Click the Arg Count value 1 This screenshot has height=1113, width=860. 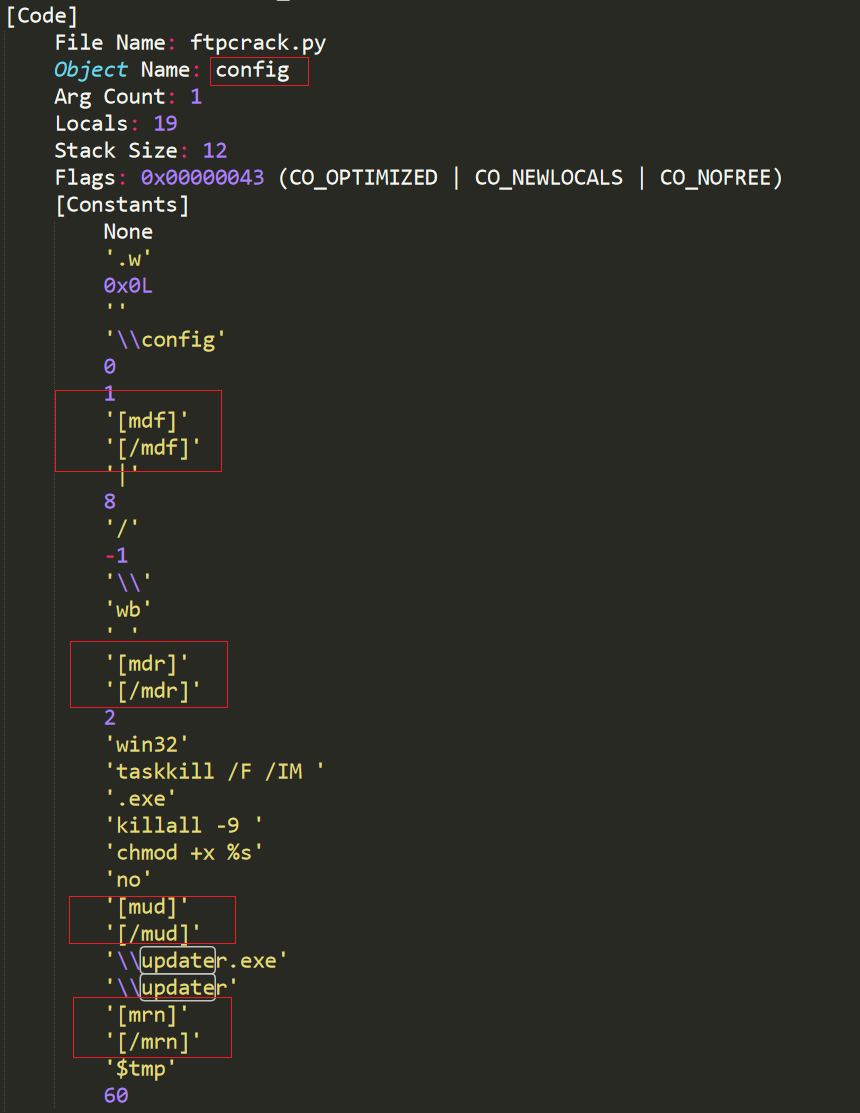[x=196, y=97]
